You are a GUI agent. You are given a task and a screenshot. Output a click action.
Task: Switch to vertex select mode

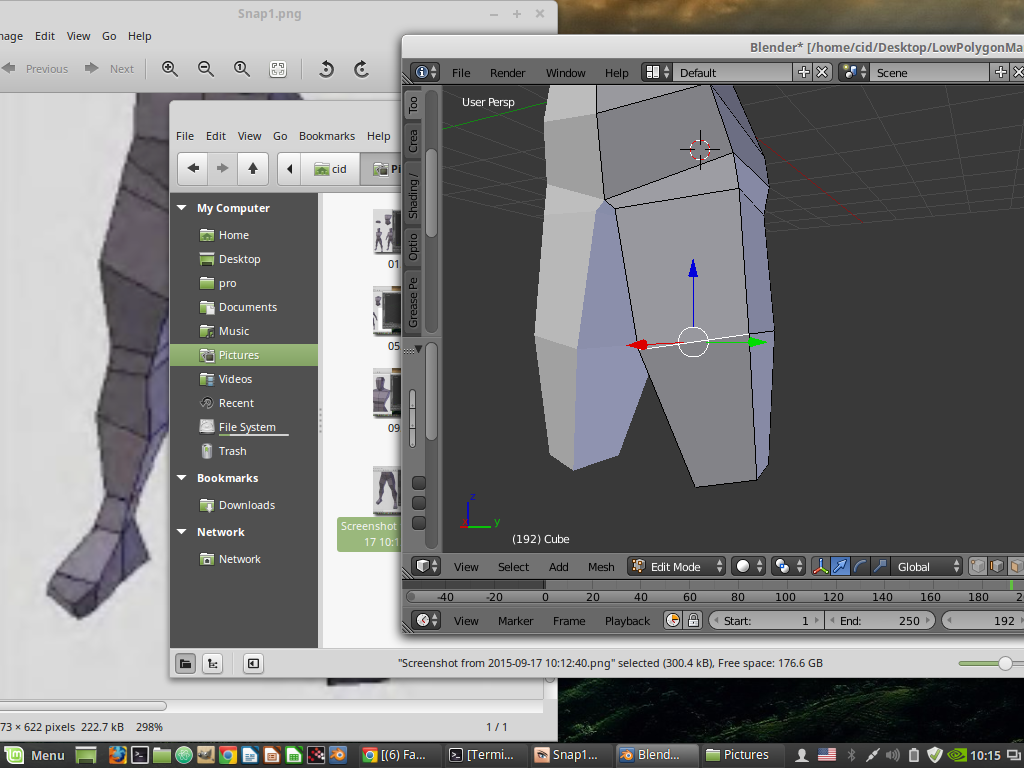pos(978,566)
